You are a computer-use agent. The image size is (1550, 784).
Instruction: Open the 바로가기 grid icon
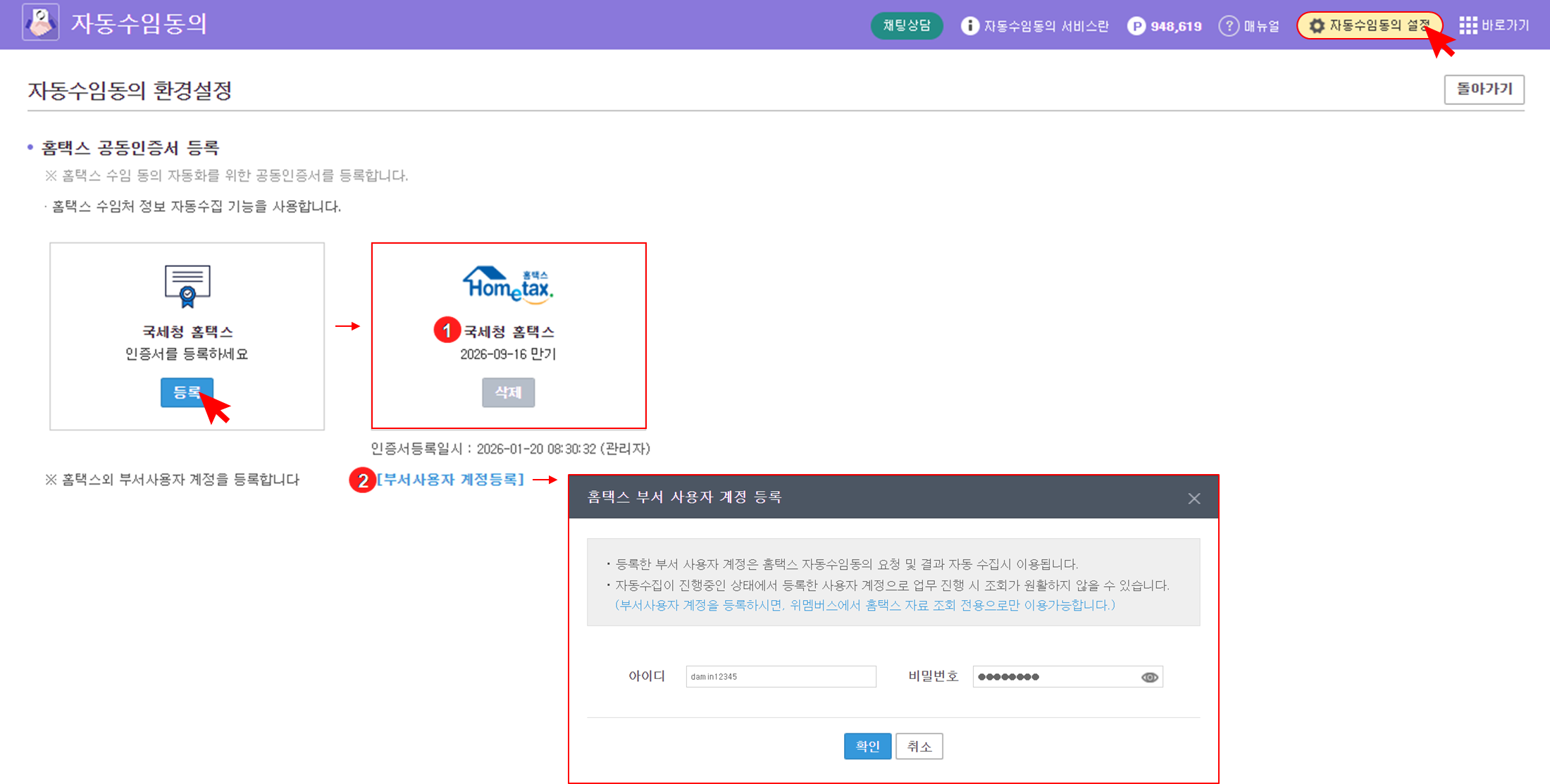pyautogui.click(x=1468, y=26)
